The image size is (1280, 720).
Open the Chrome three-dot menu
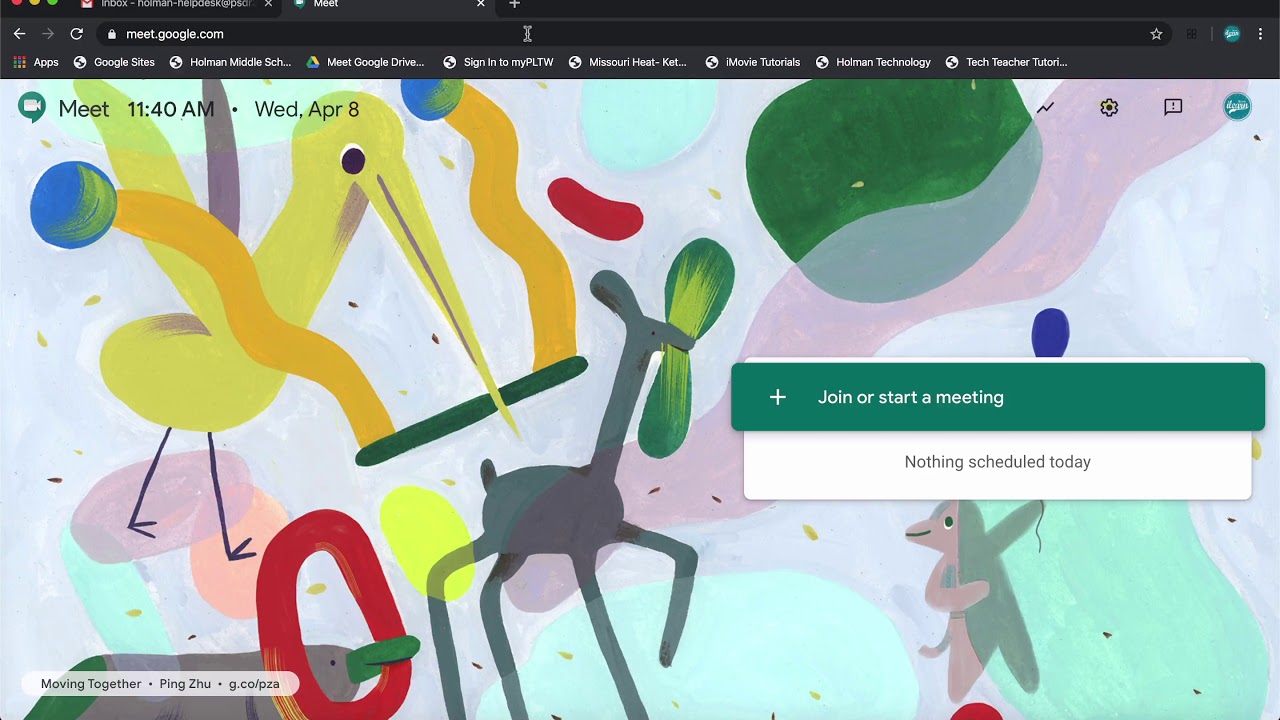coord(1260,34)
